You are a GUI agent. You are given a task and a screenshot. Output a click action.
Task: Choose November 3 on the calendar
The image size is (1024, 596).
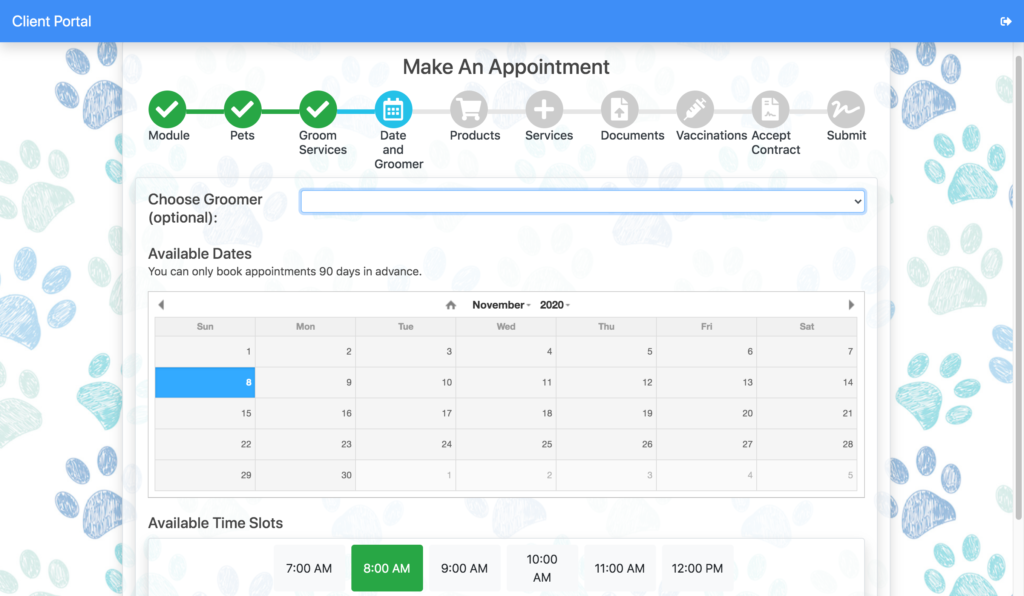click(x=406, y=351)
